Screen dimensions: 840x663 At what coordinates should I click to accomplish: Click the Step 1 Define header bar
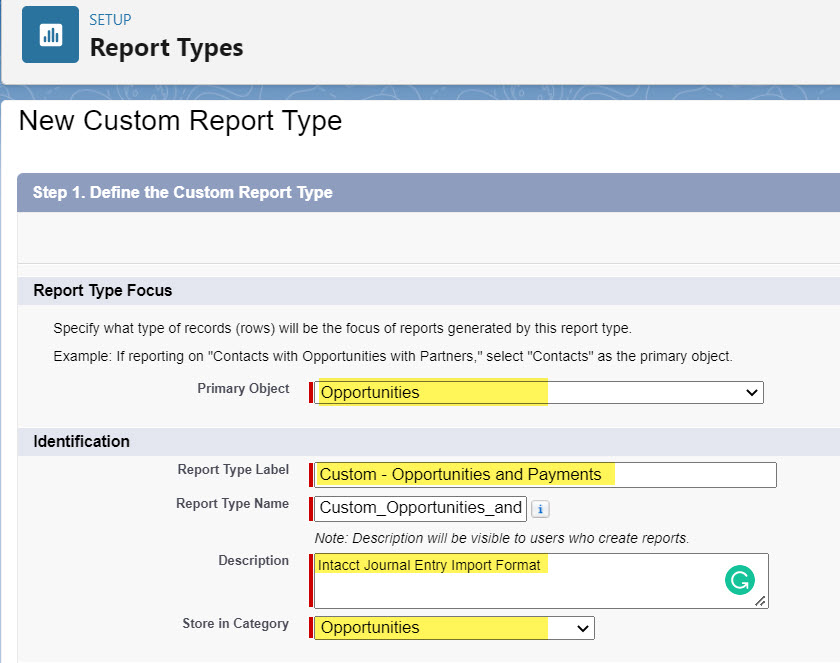point(183,192)
